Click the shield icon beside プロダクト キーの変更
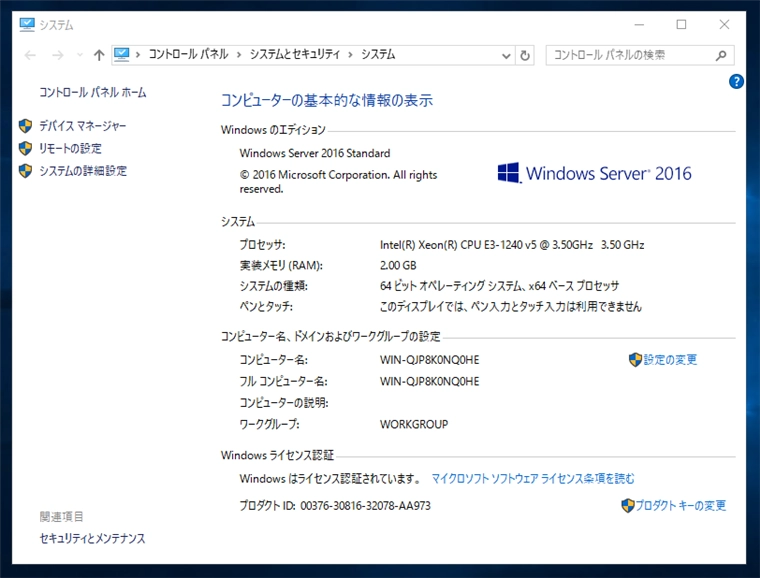 pyautogui.click(x=628, y=506)
